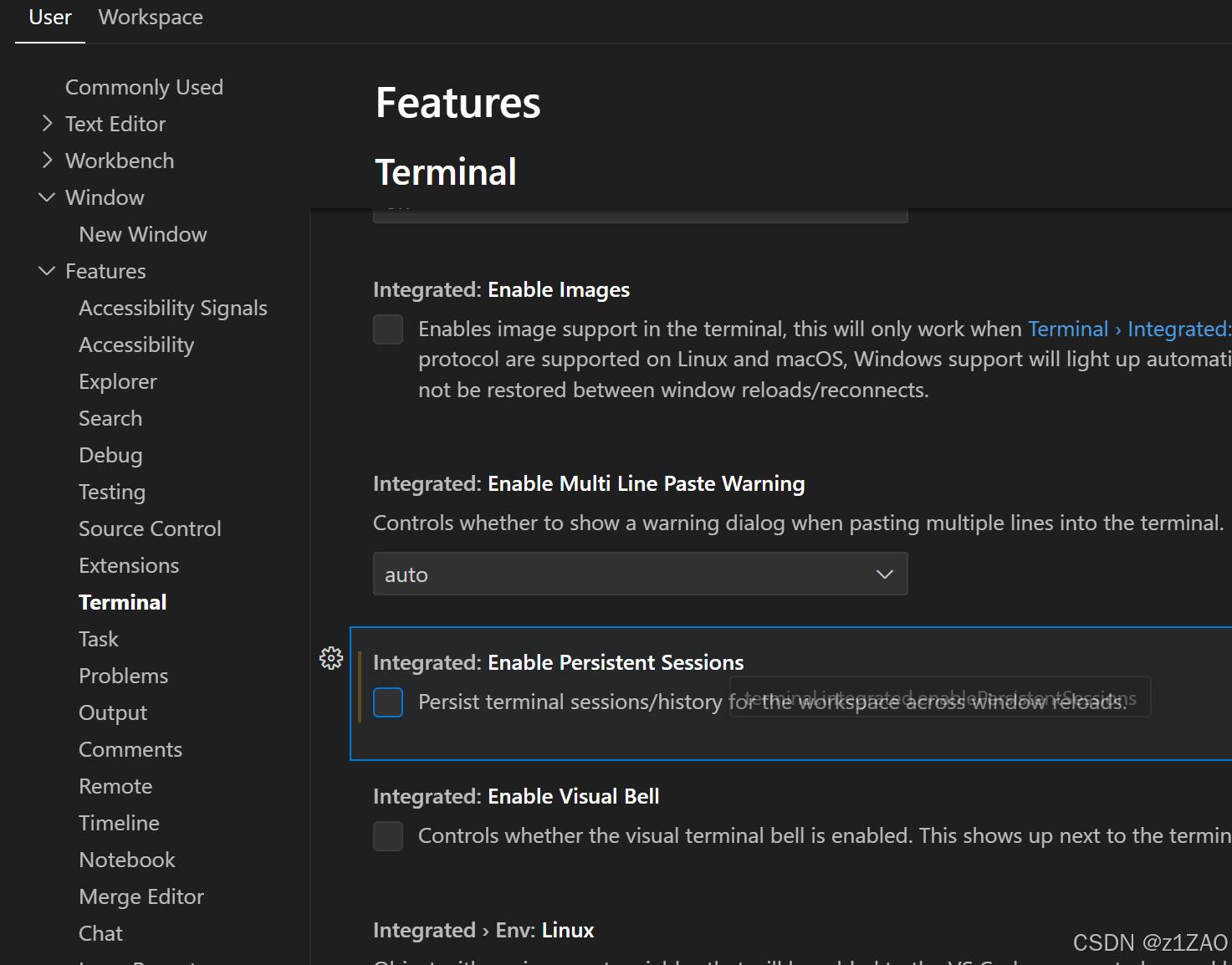The image size is (1232, 965).
Task: Select the Debug settings category
Action: pyautogui.click(x=110, y=455)
